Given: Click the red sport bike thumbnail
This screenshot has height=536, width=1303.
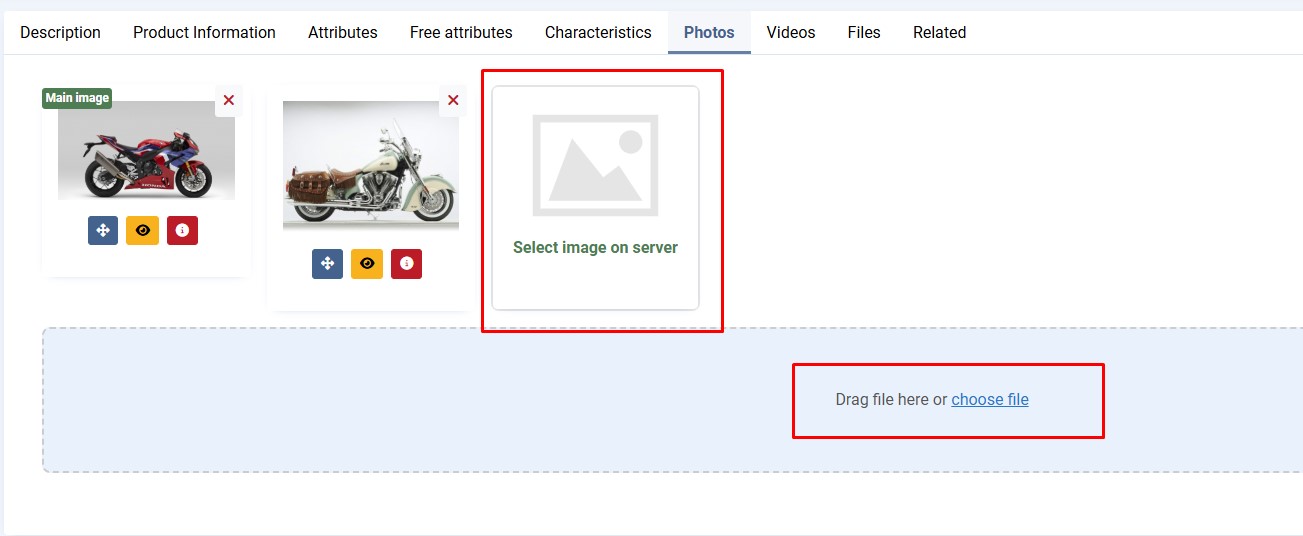Looking at the screenshot, I should (x=146, y=150).
